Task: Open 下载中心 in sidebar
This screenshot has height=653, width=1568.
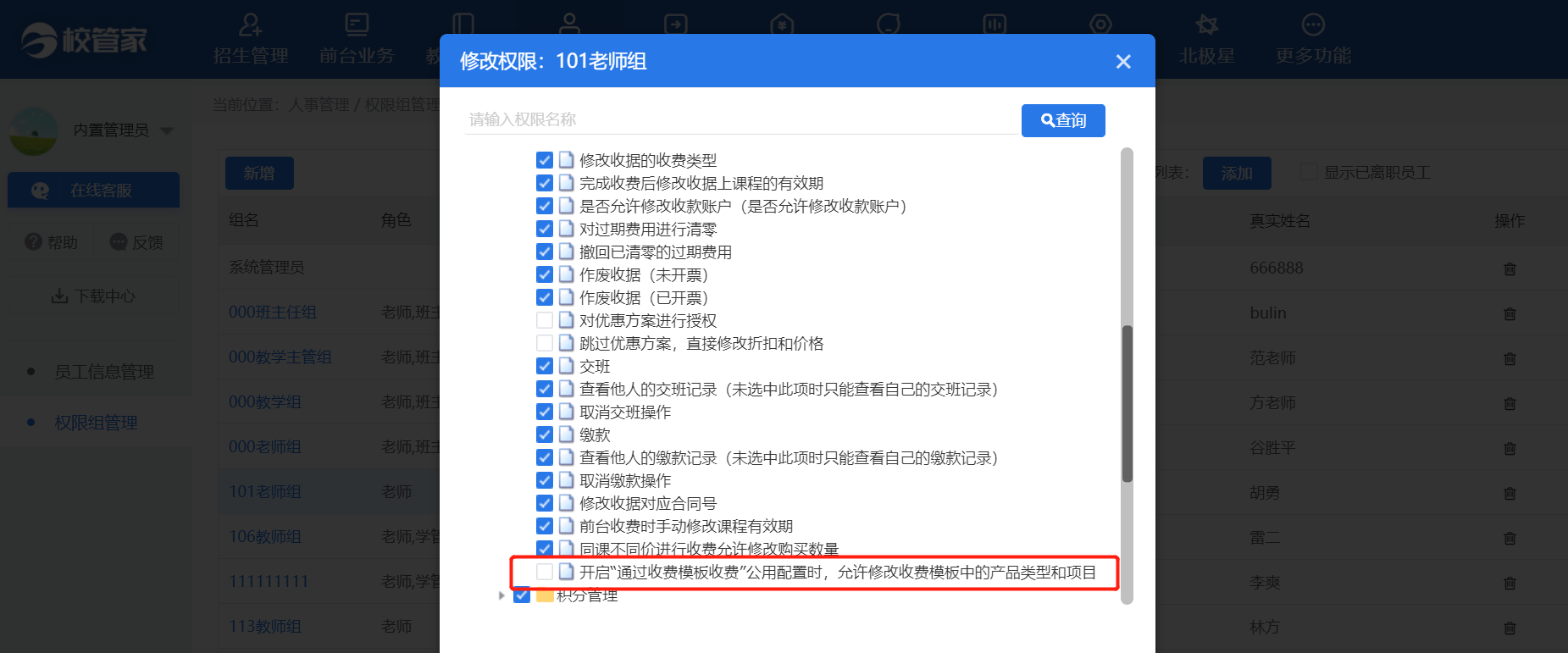Action: click(93, 296)
